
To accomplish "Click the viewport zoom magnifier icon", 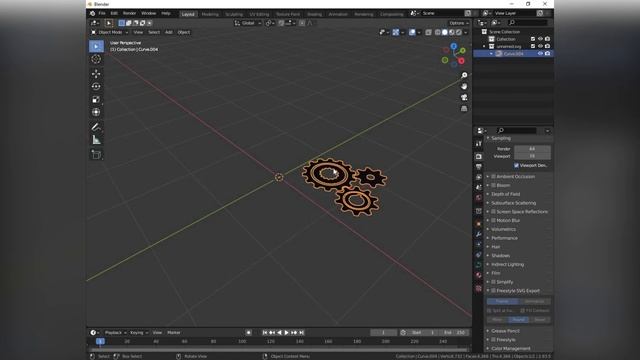I will pyautogui.click(x=464, y=75).
